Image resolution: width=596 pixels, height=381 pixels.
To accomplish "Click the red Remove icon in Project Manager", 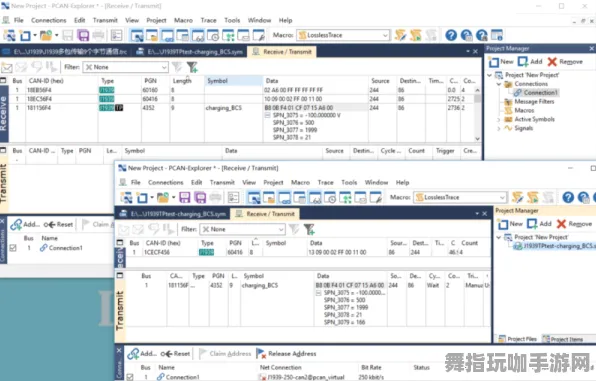I will tap(552, 62).
